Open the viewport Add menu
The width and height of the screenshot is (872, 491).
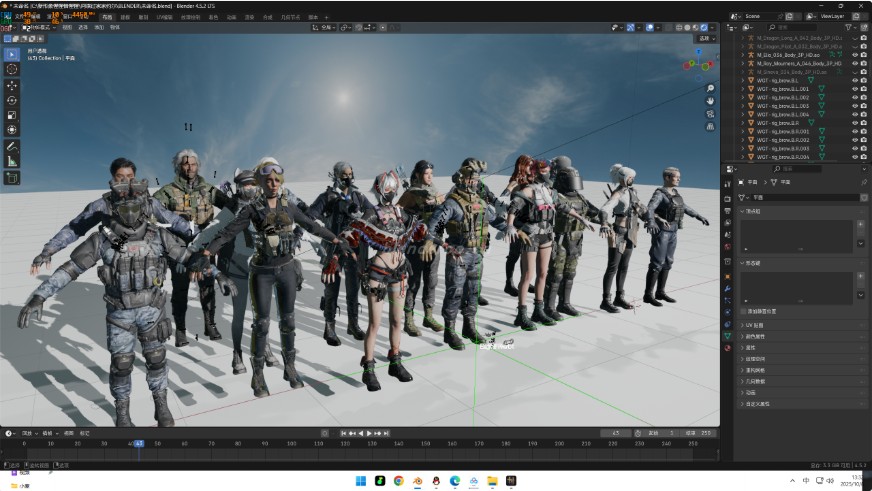99,27
